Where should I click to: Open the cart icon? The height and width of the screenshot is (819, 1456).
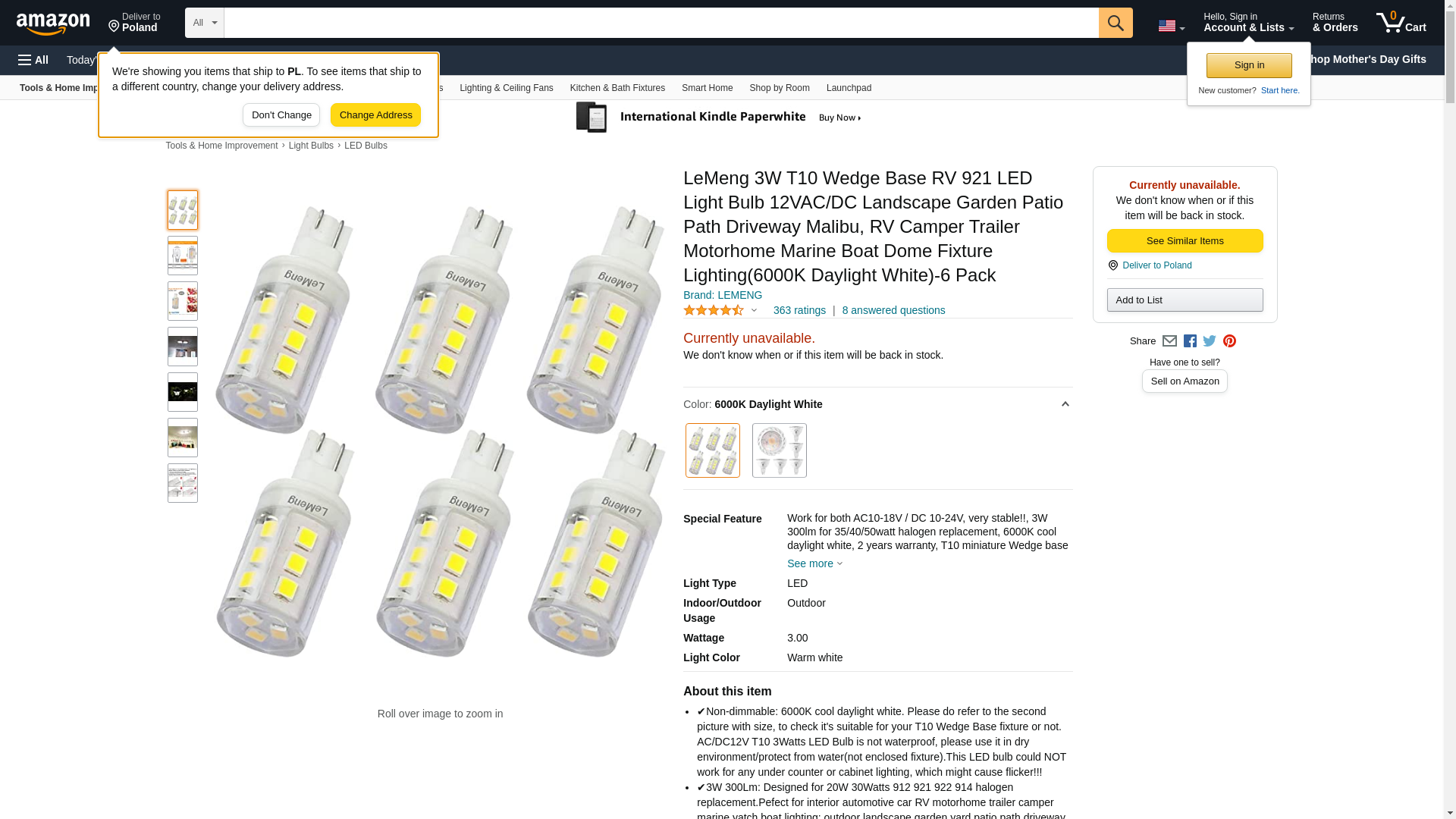pos(1401,23)
